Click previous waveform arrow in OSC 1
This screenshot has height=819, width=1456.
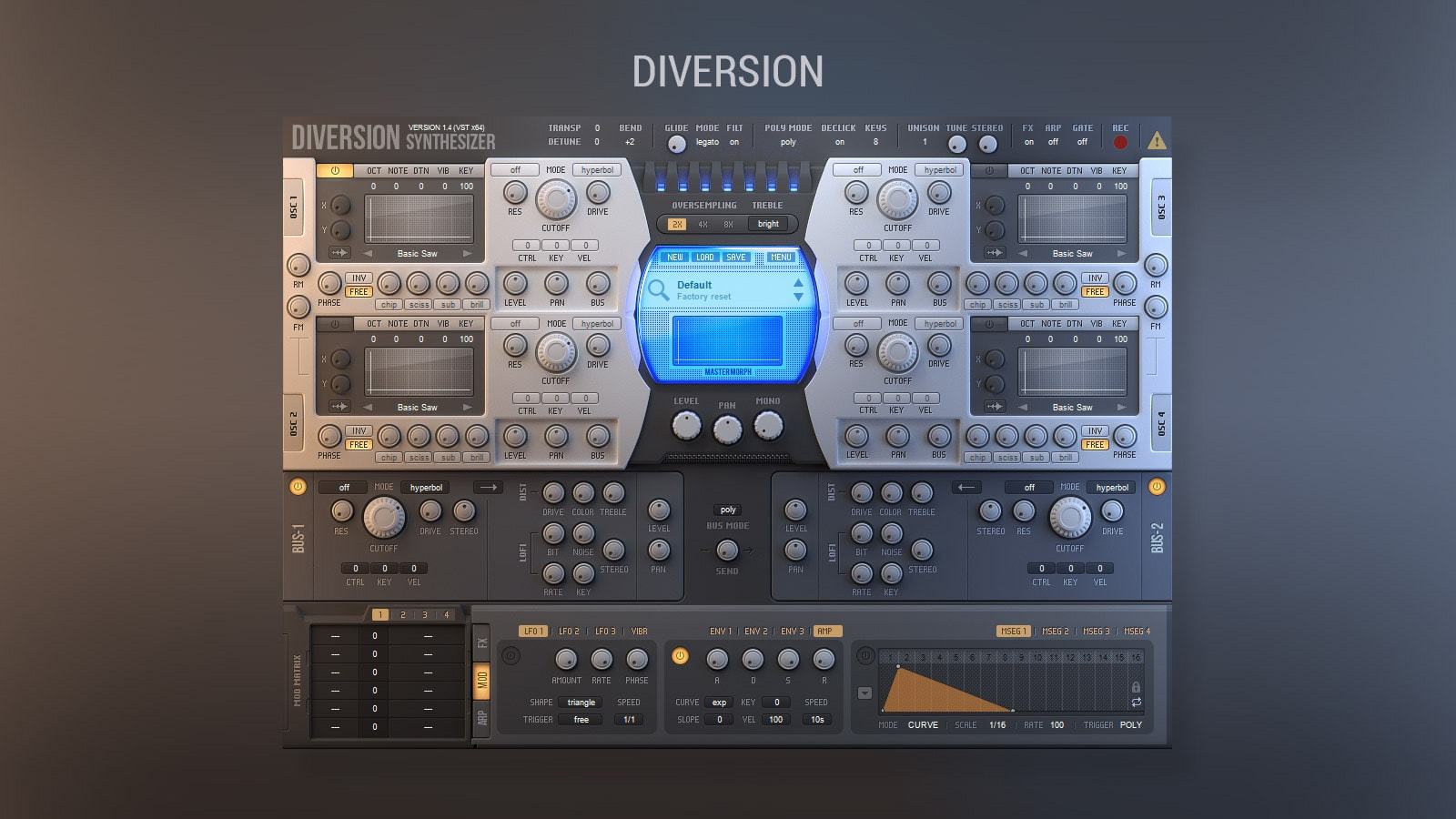pyautogui.click(x=369, y=254)
